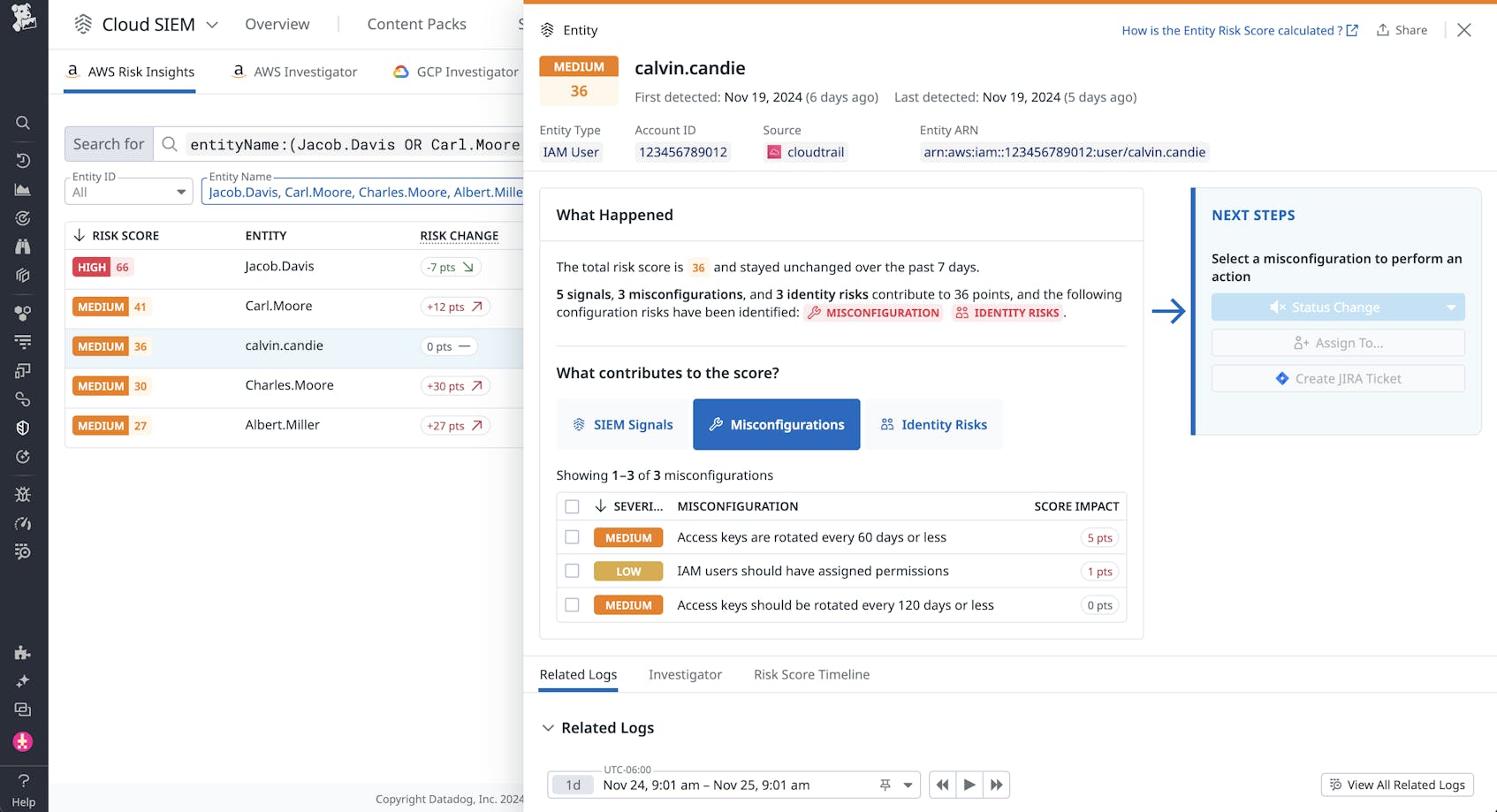Check the access keys 60 days misconfiguration checkbox
Screen dimensions: 1497x812
(x=572, y=536)
